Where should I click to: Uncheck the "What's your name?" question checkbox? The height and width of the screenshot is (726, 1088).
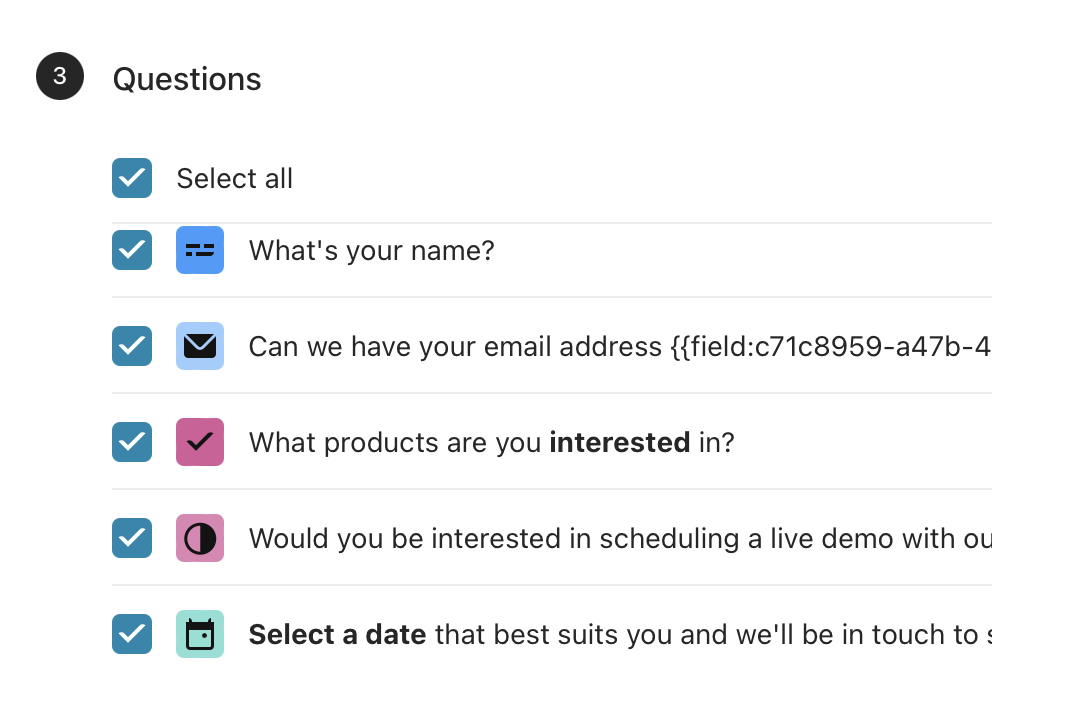pos(132,250)
